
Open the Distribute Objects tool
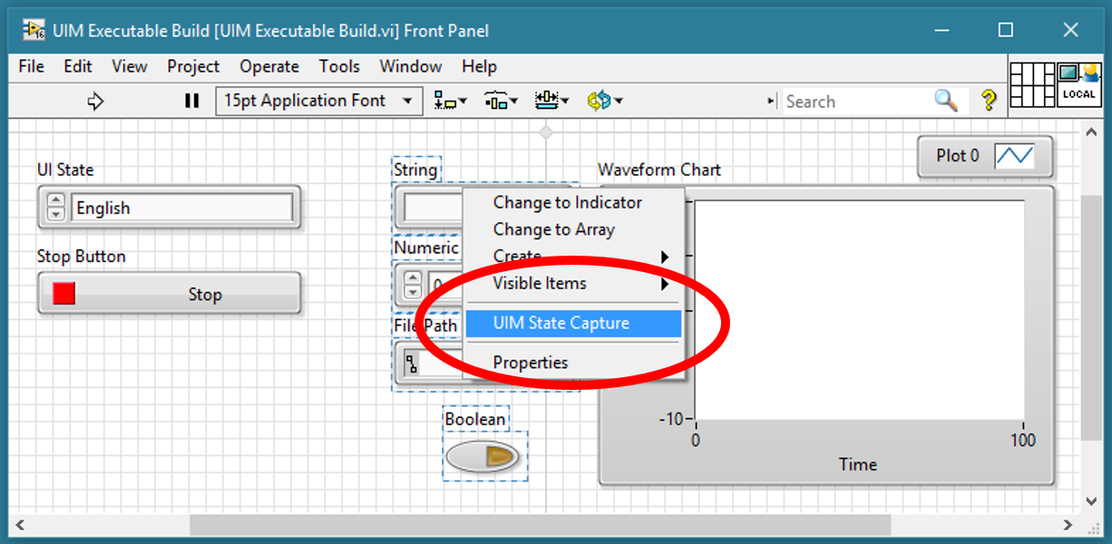click(x=500, y=101)
